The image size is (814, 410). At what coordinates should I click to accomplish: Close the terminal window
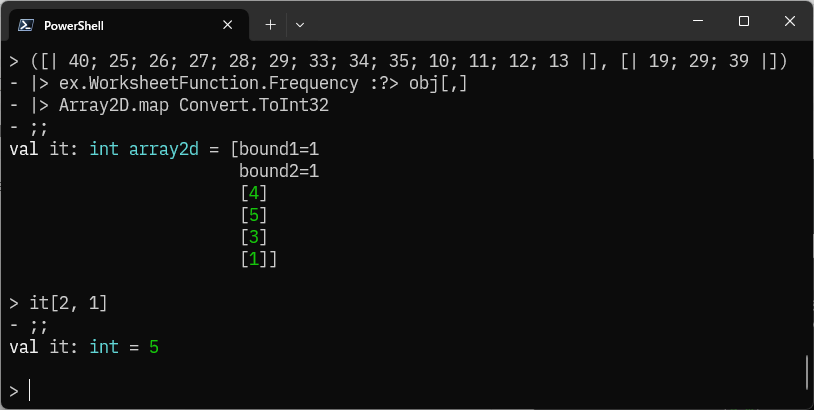click(x=790, y=21)
